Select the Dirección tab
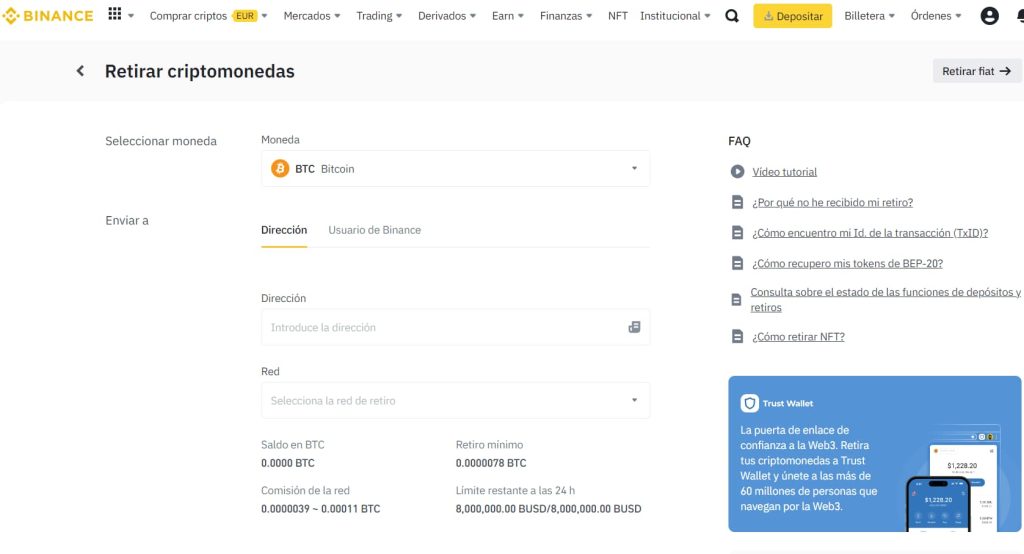Viewport: 1024px width, 554px height. pyautogui.click(x=284, y=230)
